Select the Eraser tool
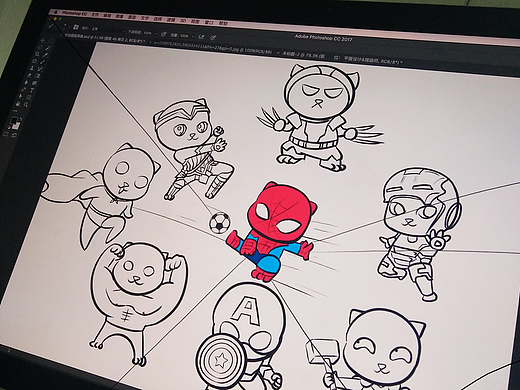 [x=29, y=75]
